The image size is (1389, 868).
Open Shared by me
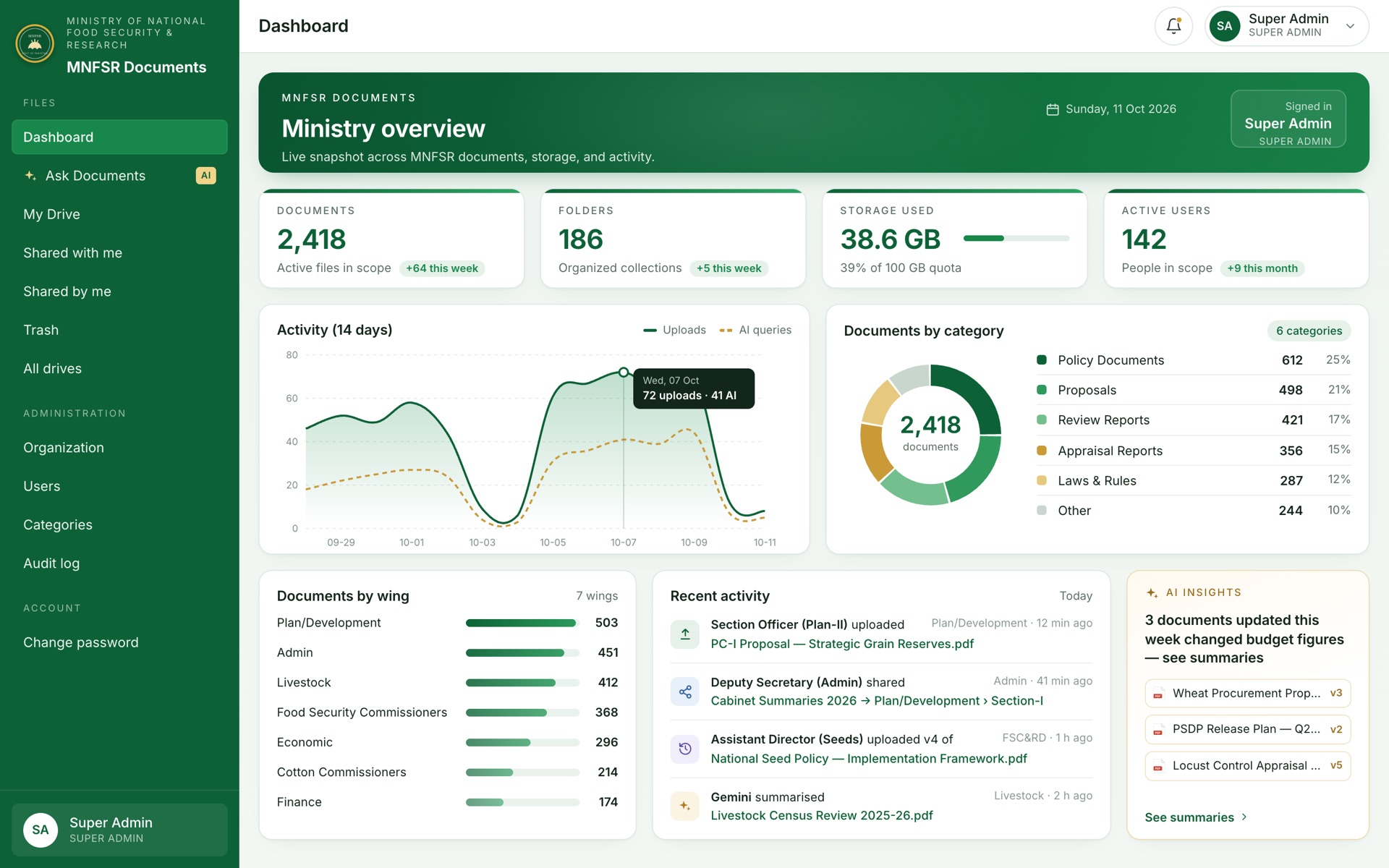(x=119, y=291)
